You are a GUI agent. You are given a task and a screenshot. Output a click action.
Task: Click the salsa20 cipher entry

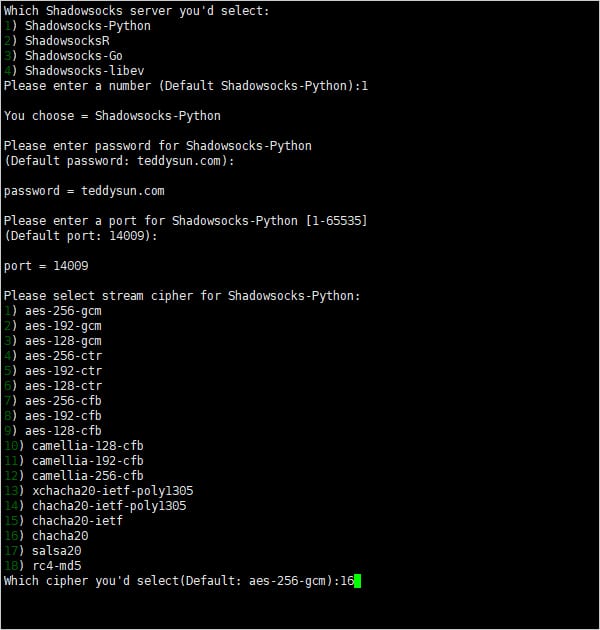click(x=56, y=551)
